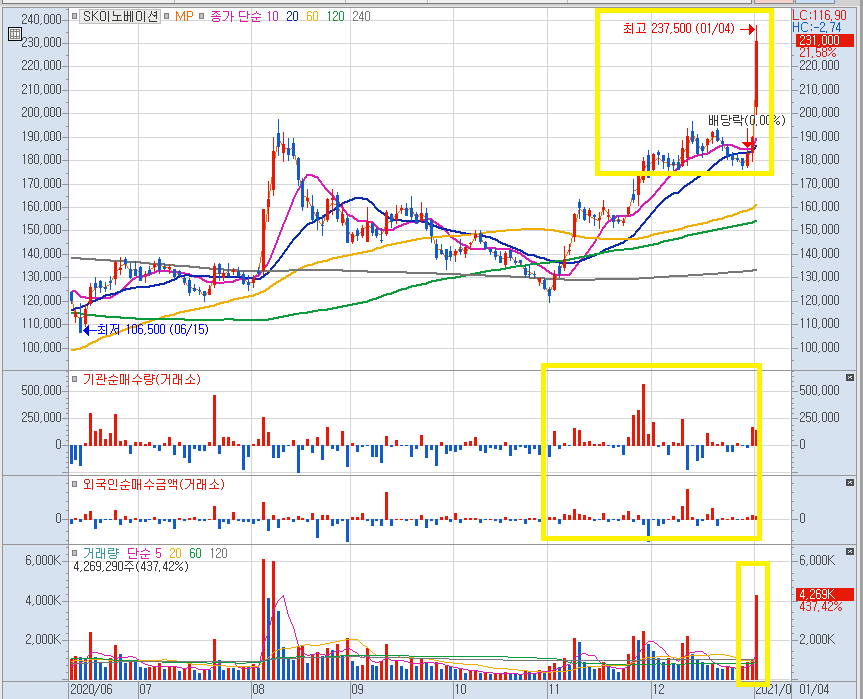Click the 단순 5 volume average label
Screen dimensions: 863x699
(144, 553)
